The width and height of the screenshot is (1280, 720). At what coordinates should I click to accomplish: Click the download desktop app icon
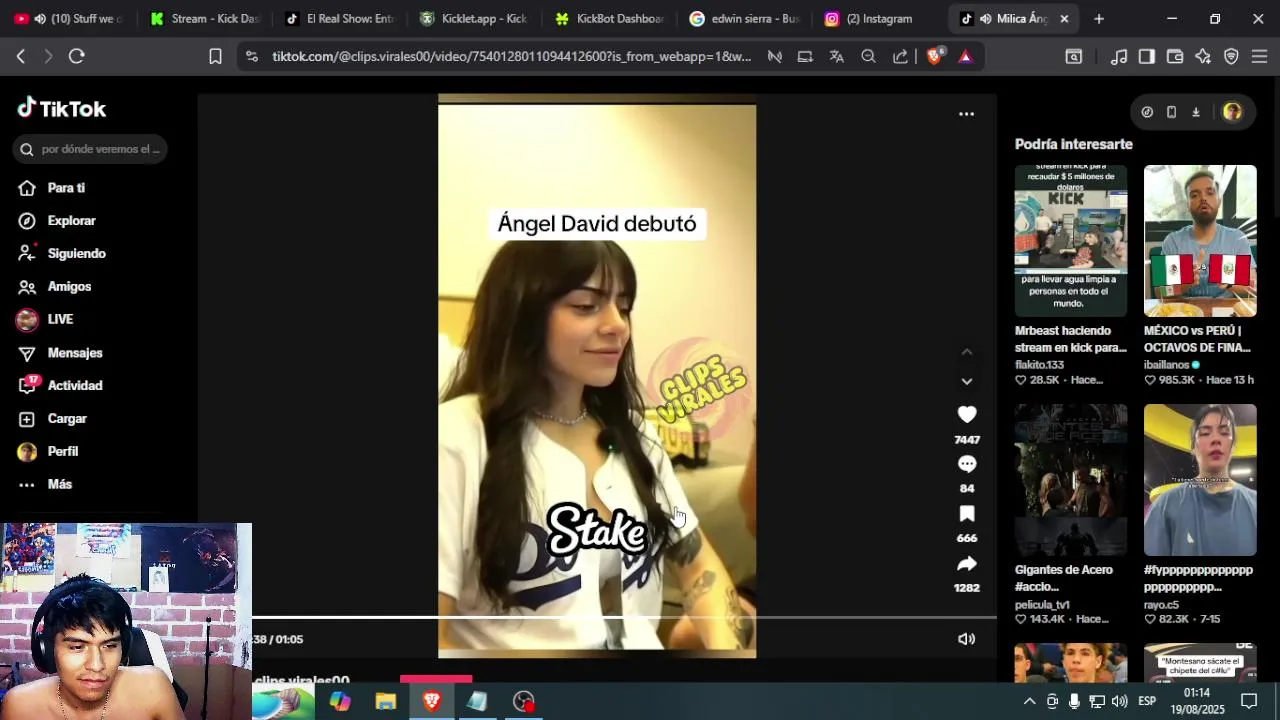1195,112
